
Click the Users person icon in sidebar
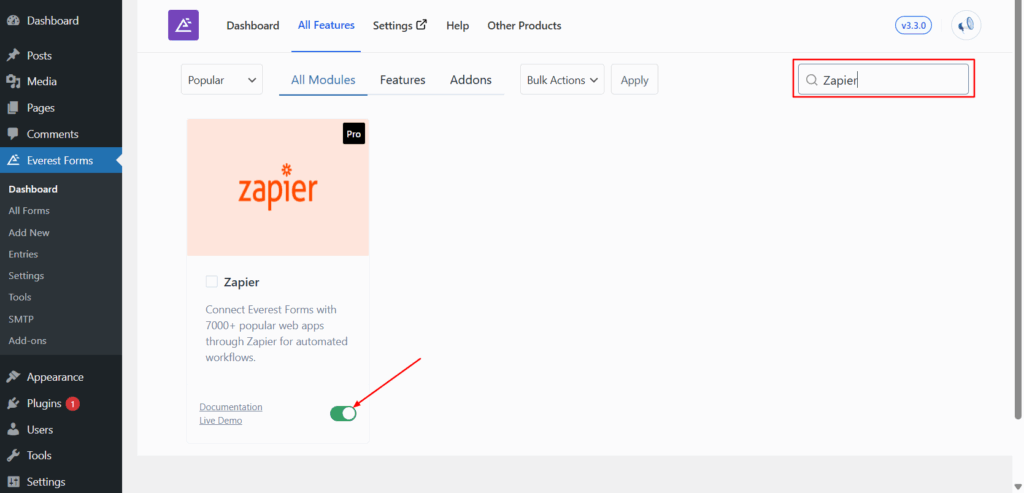pyautogui.click(x=13, y=430)
